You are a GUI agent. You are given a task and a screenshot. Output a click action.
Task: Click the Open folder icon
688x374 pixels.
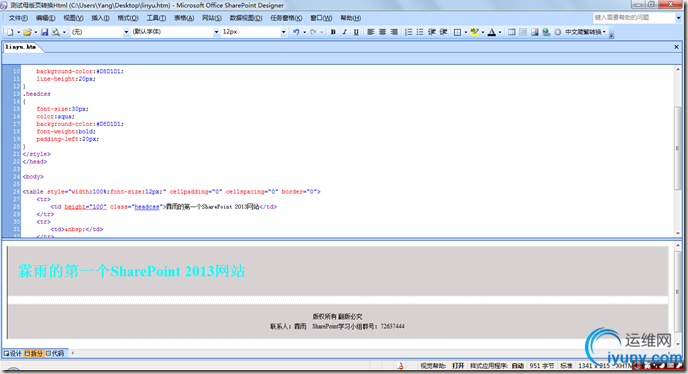point(27,32)
